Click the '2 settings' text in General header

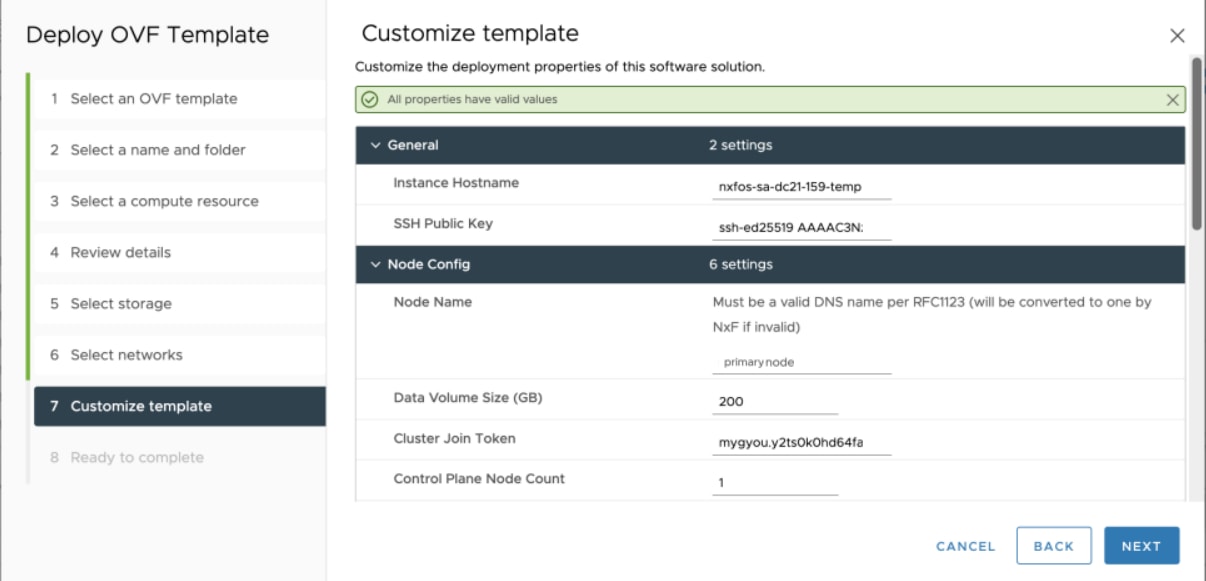tap(741, 145)
